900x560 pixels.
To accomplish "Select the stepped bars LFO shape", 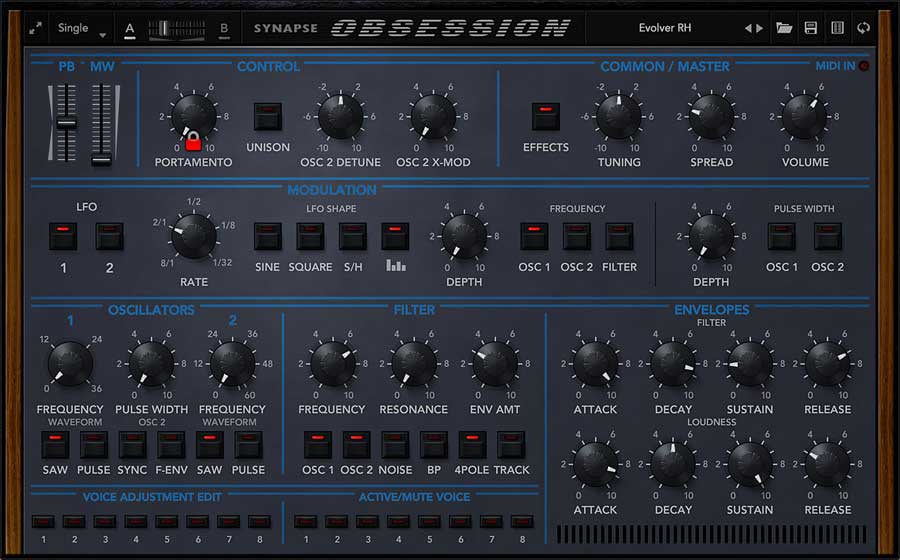I will (x=395, y=236).
